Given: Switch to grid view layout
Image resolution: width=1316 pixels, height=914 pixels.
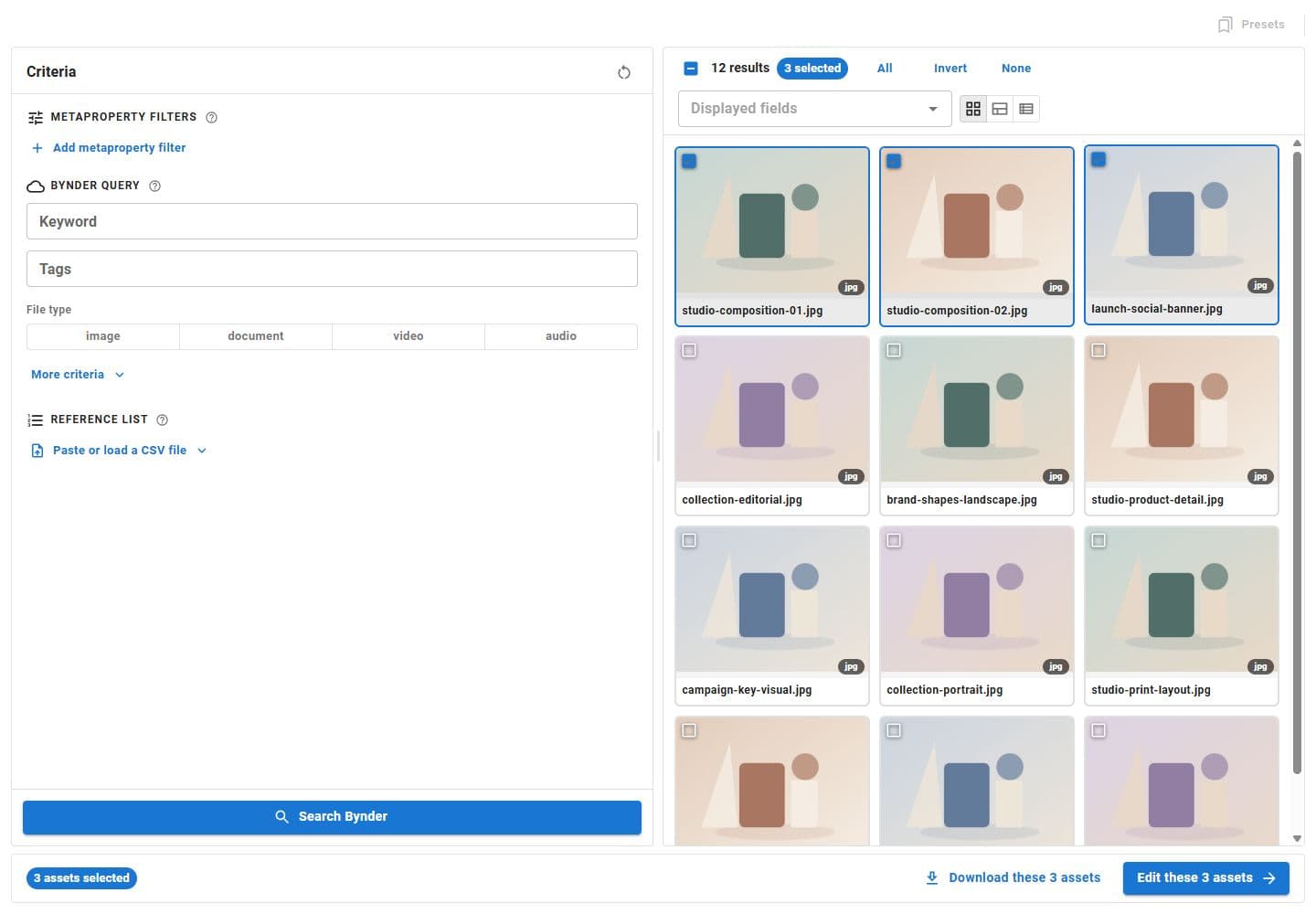Looking at the screenshot, I should point(973,109).
